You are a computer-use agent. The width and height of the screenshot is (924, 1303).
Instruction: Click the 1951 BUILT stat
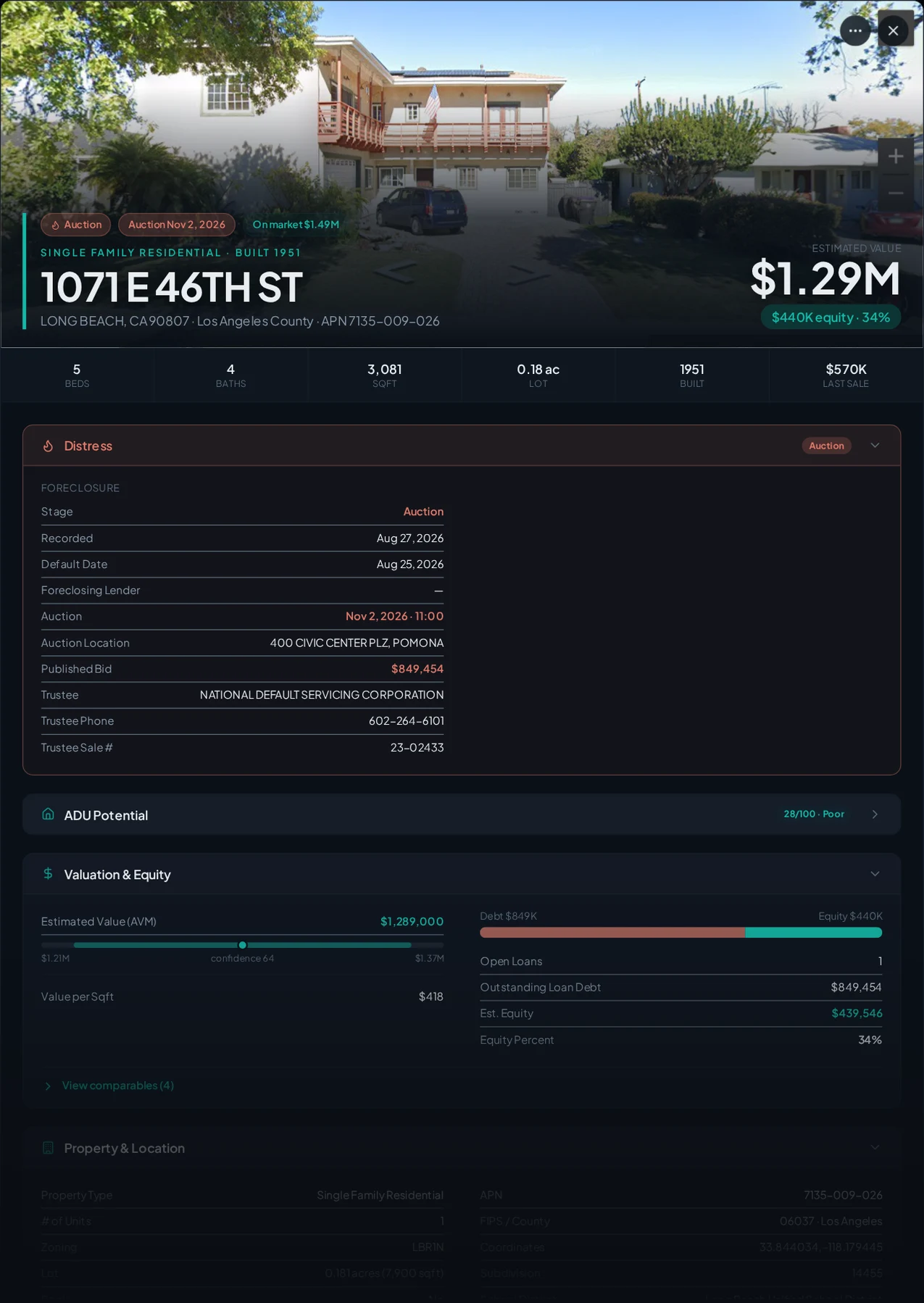point(691,375)
